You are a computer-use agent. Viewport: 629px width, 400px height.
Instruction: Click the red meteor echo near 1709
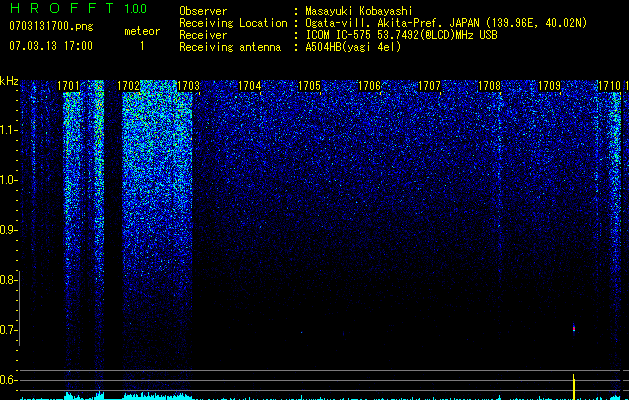(574, 329)
